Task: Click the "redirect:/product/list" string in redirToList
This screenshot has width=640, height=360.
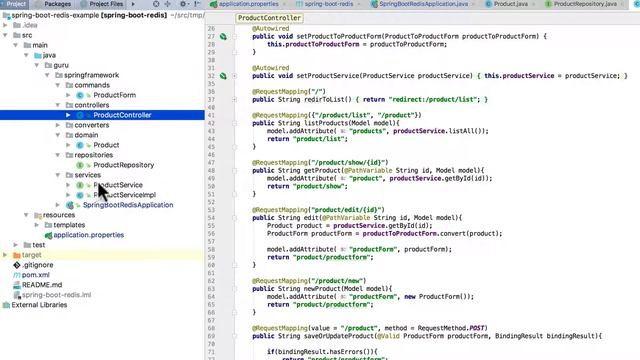Action: pyautogui.click(x=433, y=100)
